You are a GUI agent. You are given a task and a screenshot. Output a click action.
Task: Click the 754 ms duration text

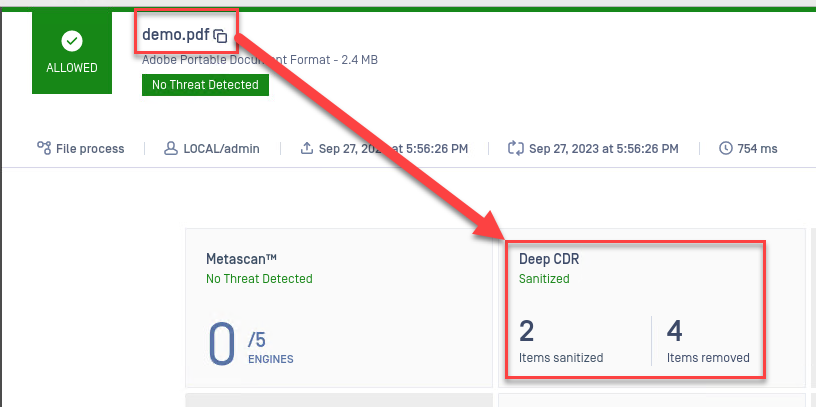[x=757, y=149]
